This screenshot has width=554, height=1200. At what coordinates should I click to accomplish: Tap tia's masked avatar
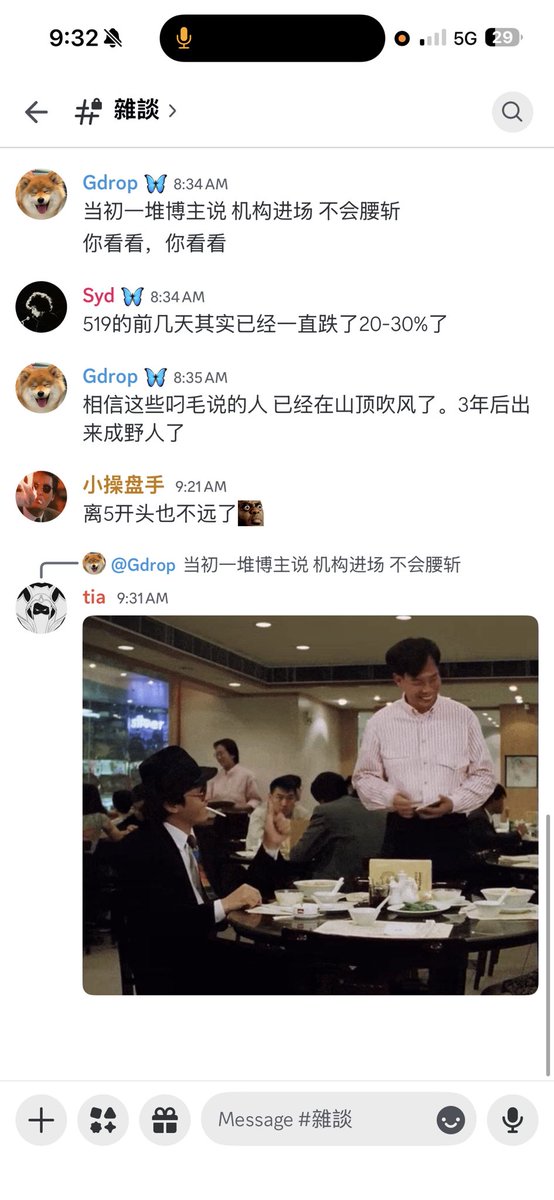click(41, 608)
